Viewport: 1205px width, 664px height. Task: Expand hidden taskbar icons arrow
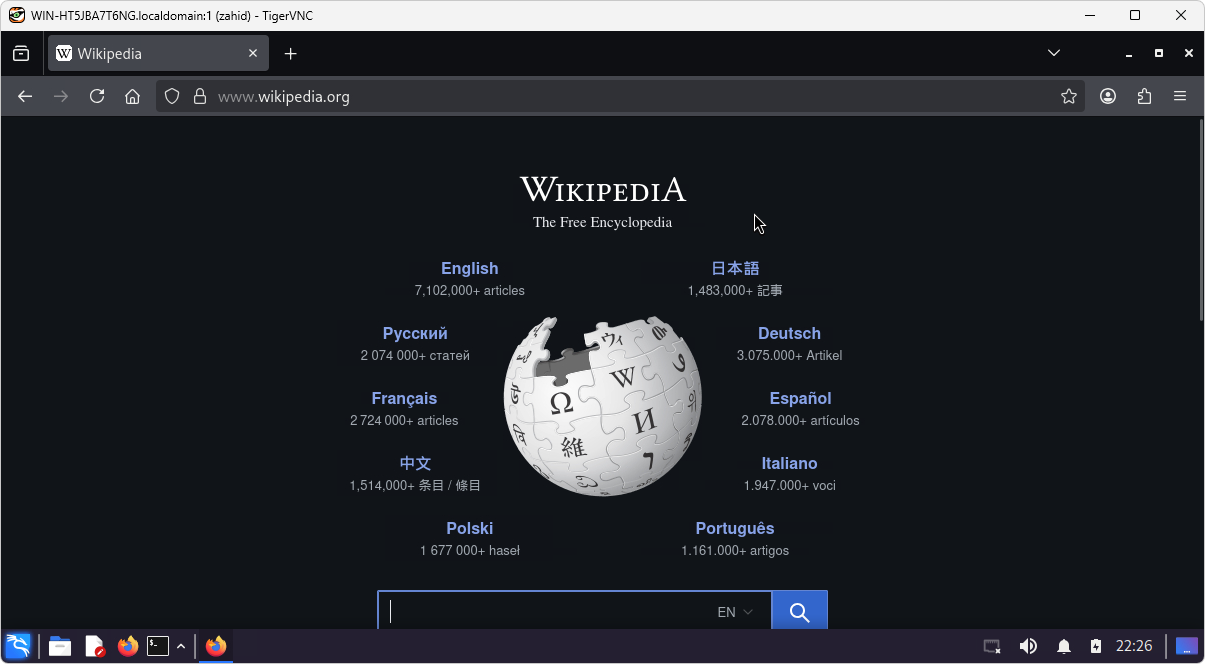(x=181, y=646)
